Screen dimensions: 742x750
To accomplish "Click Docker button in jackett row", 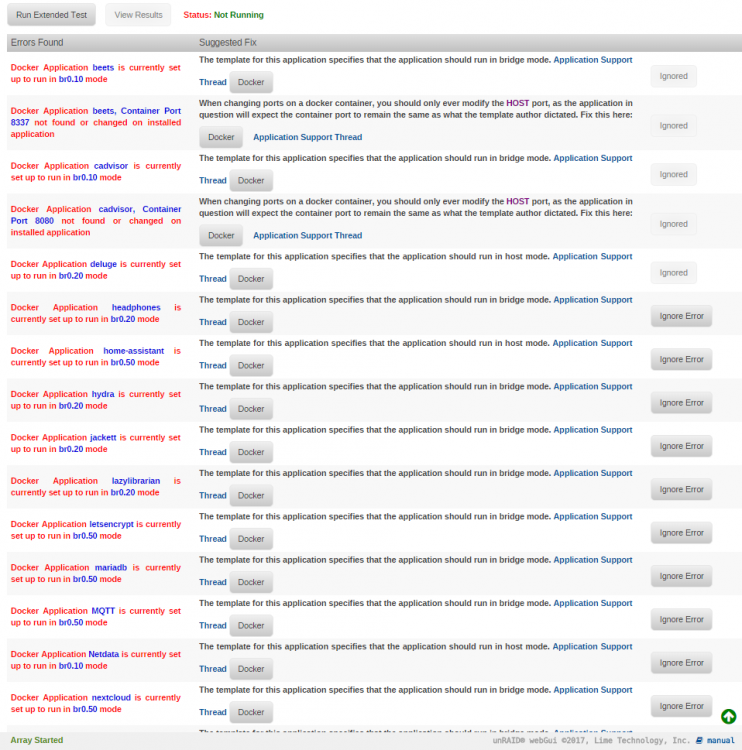I will pos(251,452).
